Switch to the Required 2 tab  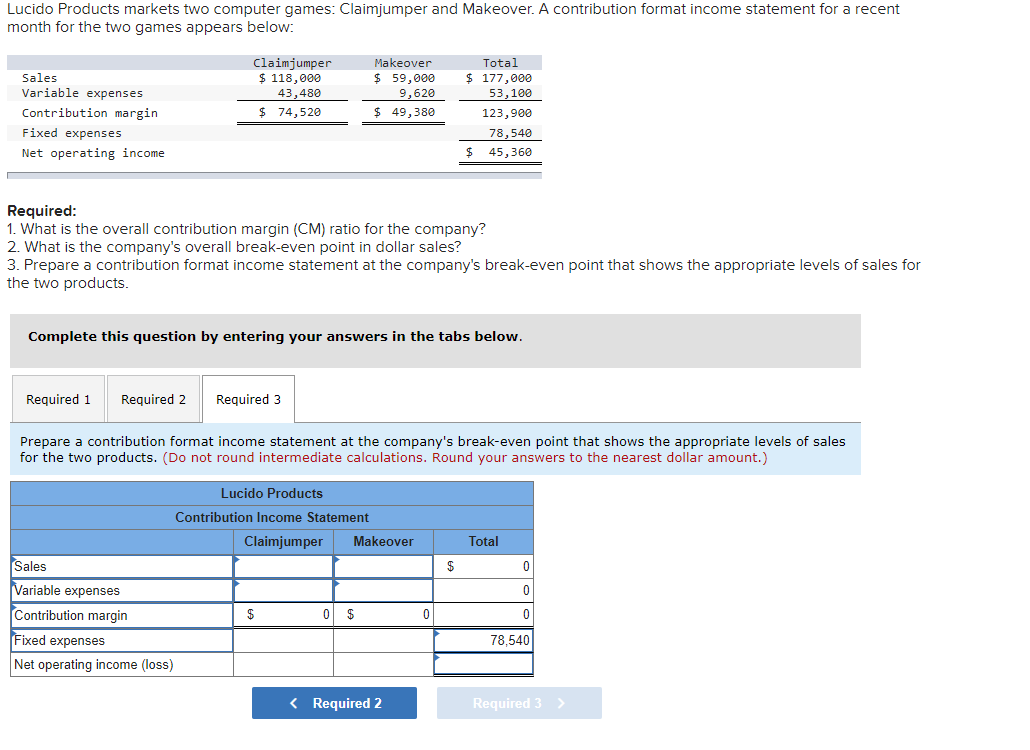[153, 399]
